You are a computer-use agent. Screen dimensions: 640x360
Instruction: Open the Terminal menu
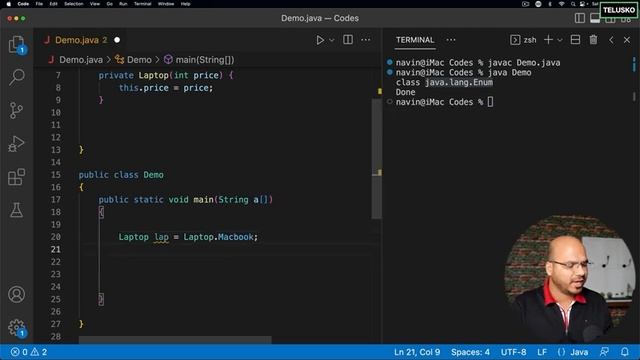pos(142,4)
